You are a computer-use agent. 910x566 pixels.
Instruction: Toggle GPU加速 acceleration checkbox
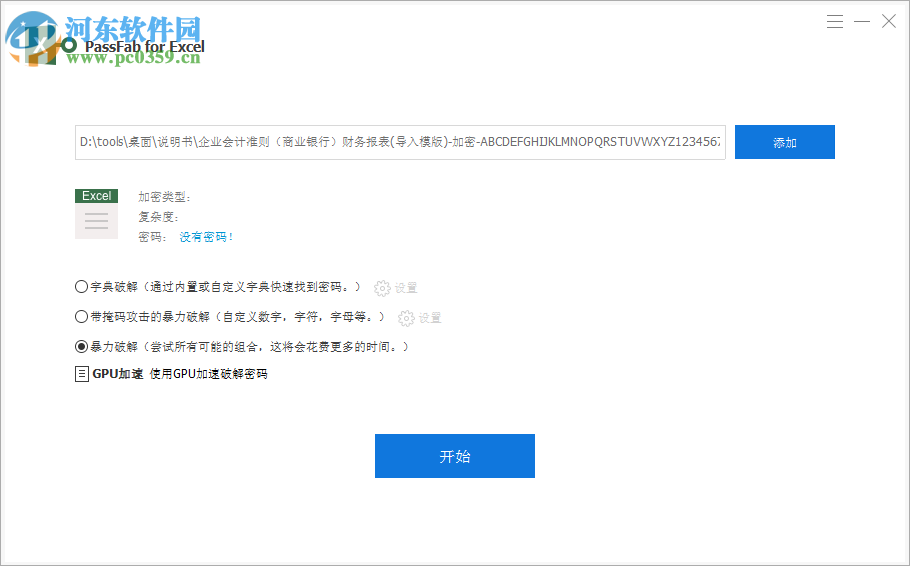(x=82, y=374)
